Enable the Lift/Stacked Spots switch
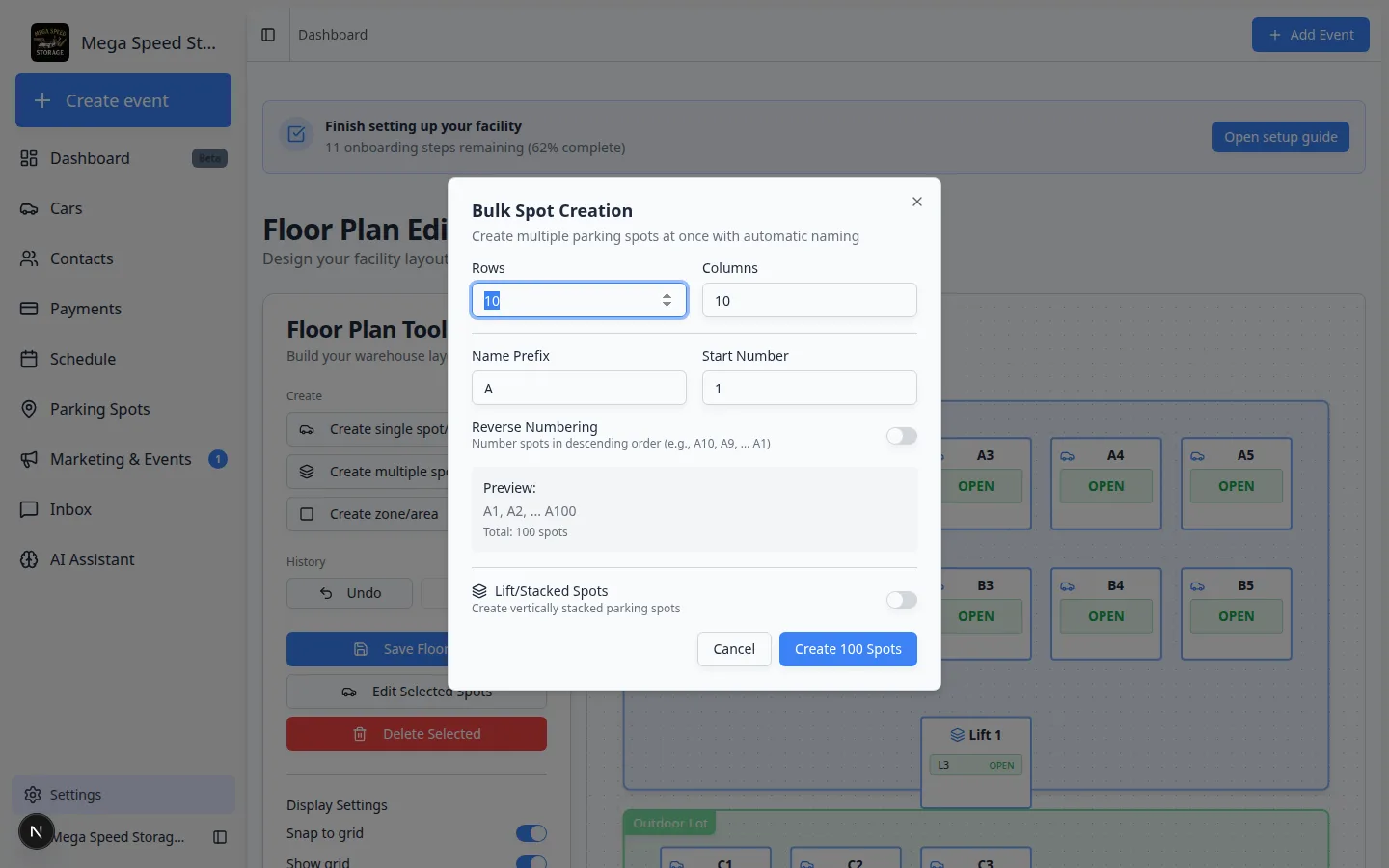Viewport: 1389px width, 868px height. (902, 600)
